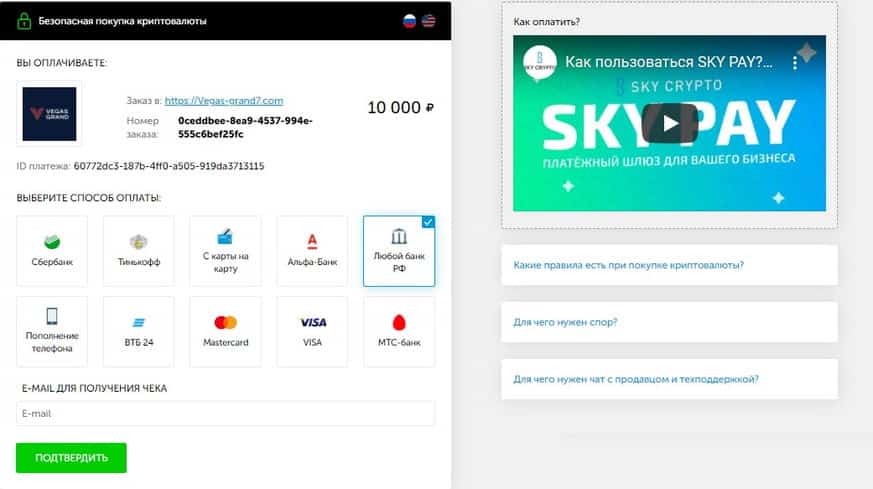
Task: Choose Mastercard payment option
Action: (225, 331)
